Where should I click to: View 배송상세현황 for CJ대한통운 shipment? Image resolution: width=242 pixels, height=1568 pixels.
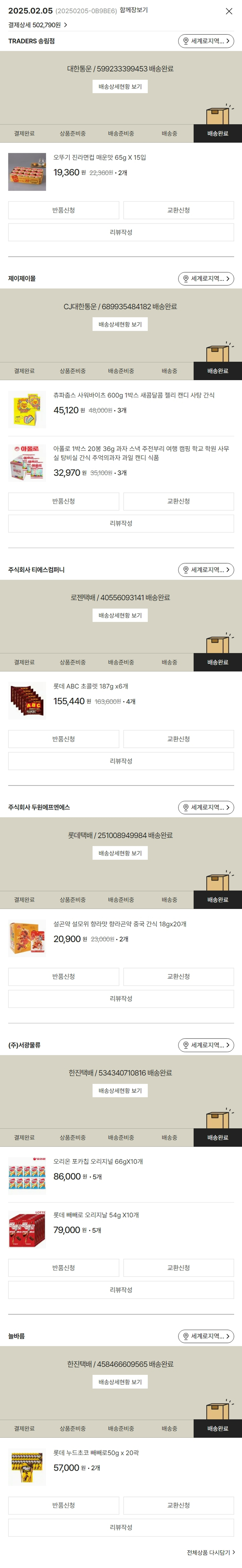[120, 324]
